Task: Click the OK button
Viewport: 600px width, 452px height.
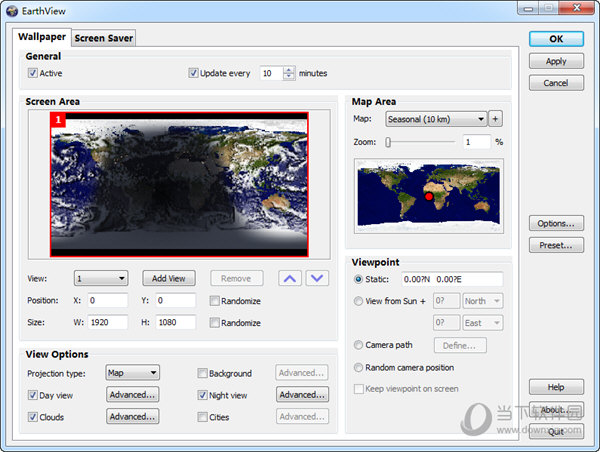Action: [x=556, y=39]
